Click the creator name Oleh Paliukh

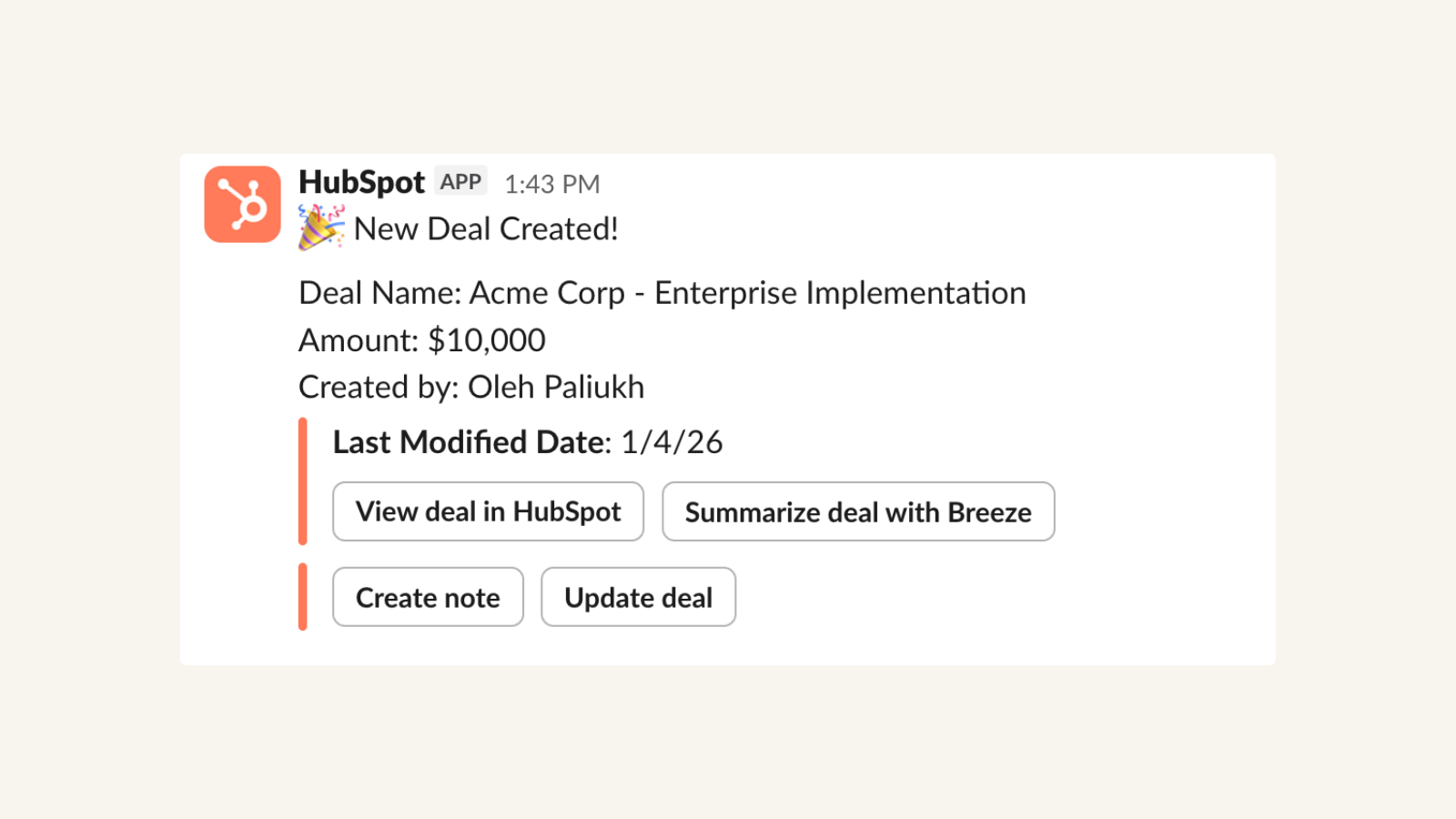point(555,387)
